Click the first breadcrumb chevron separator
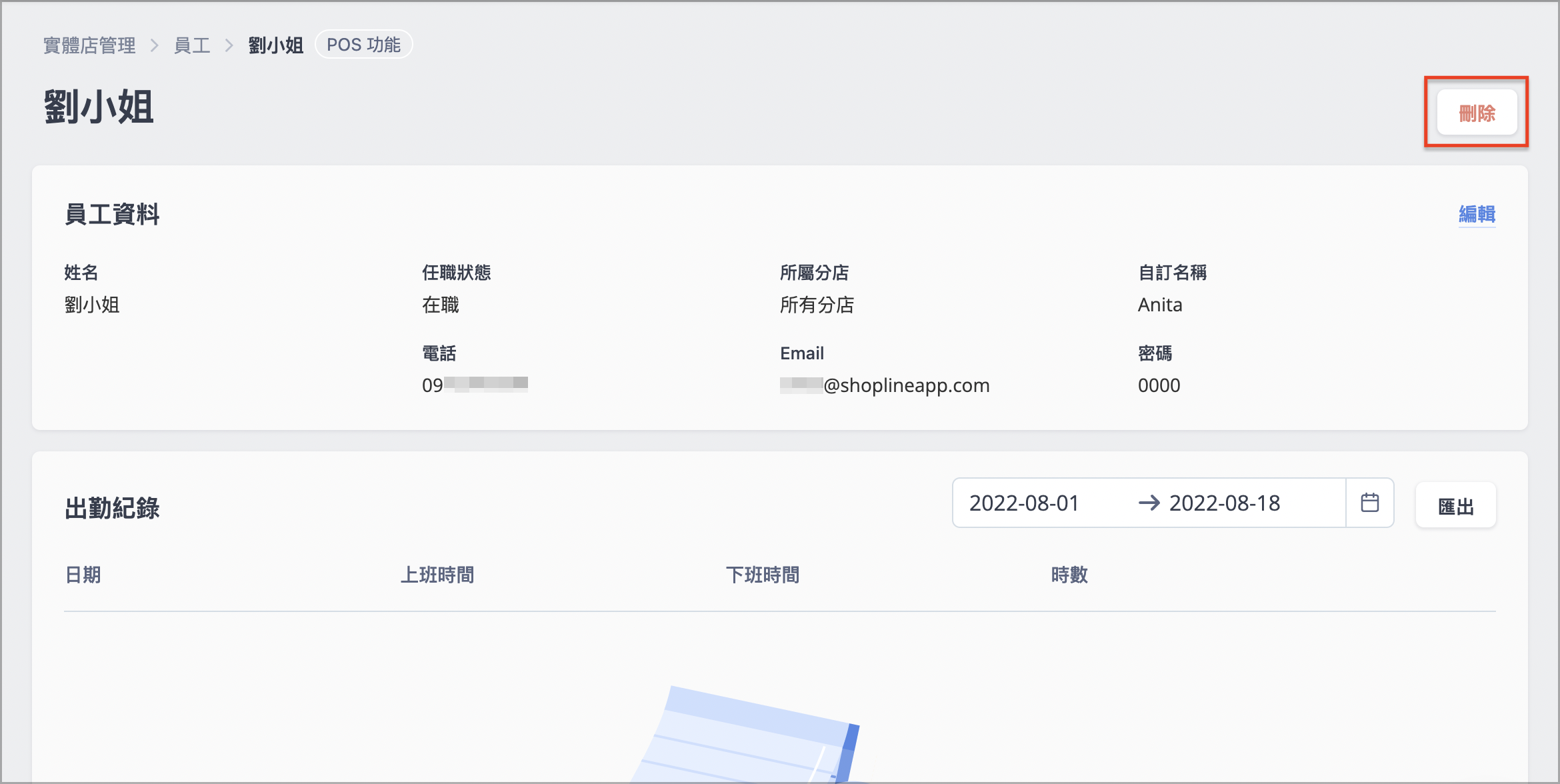The width and height of the screenshot is (1560, 784). (x=155, y=45)
